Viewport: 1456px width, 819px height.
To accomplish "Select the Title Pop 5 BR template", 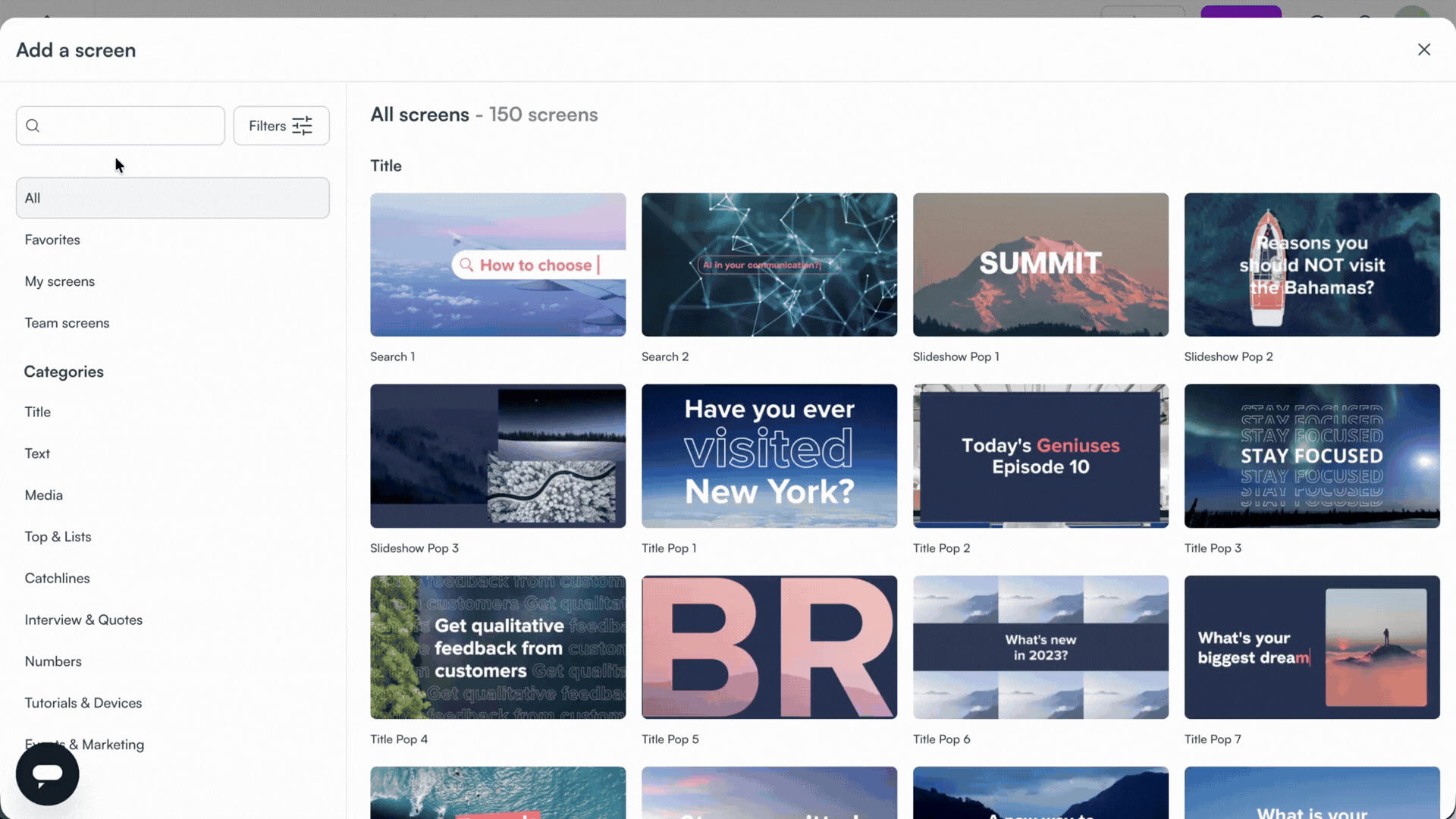I will [x=769, y=647].
